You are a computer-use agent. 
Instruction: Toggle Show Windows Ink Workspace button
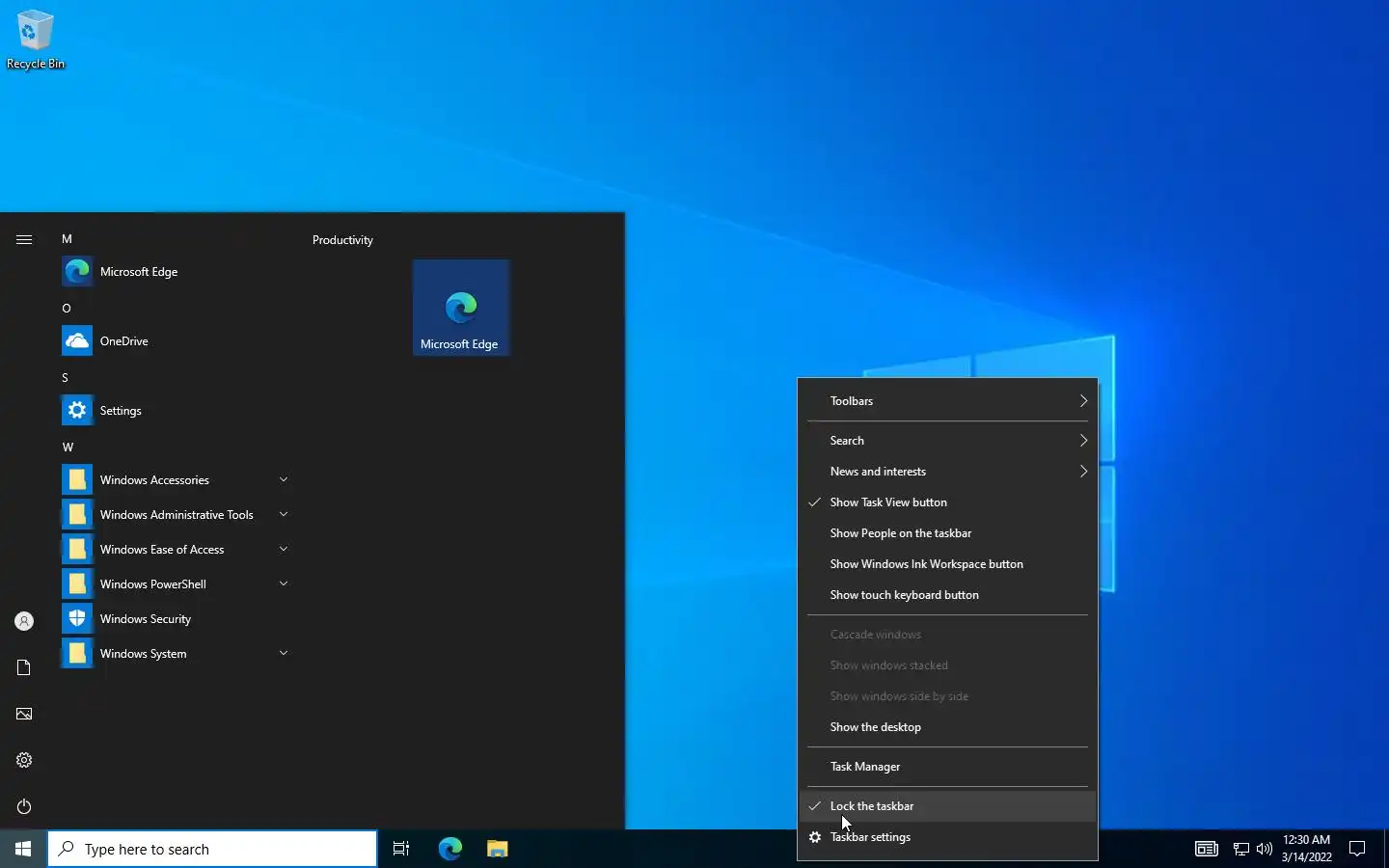[947, 564]
